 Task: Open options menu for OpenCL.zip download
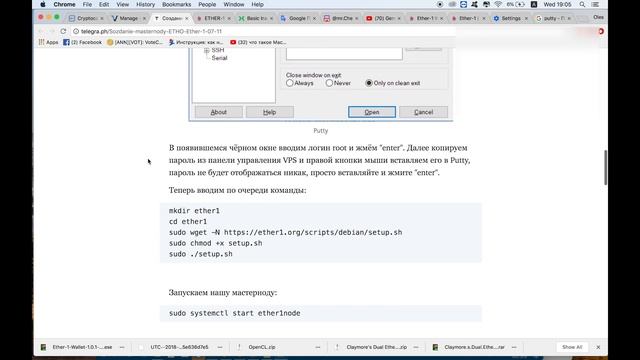coord(318,347)
